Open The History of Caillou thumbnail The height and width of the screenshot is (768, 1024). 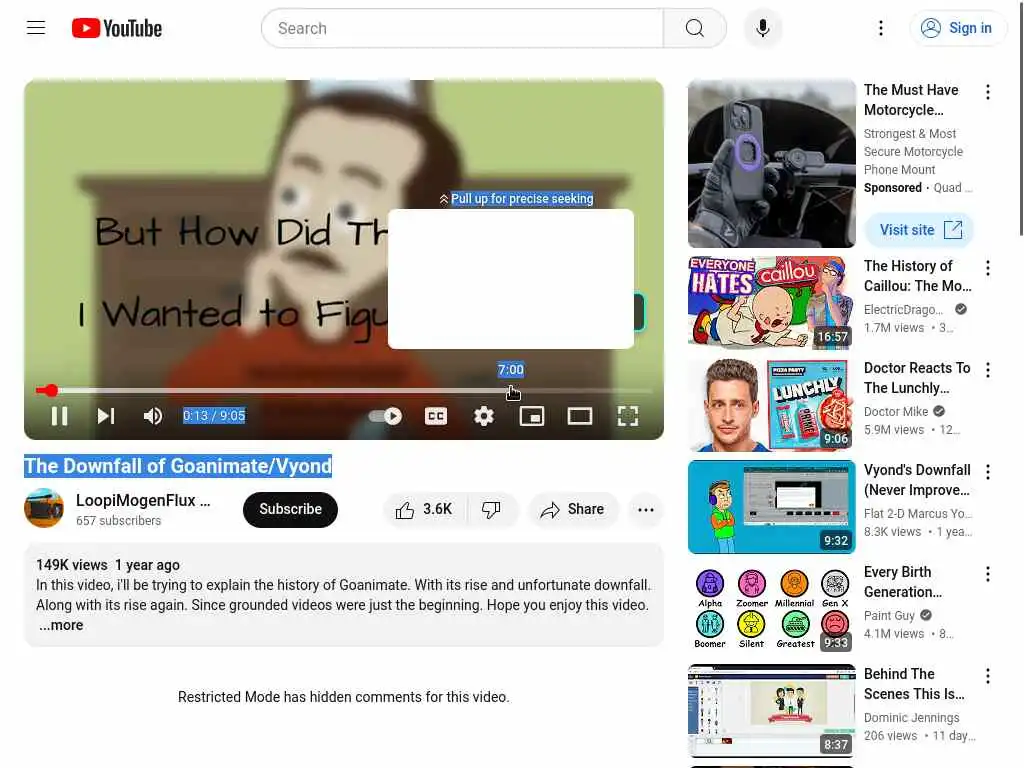pyautogui.click(x=771, y=302)
